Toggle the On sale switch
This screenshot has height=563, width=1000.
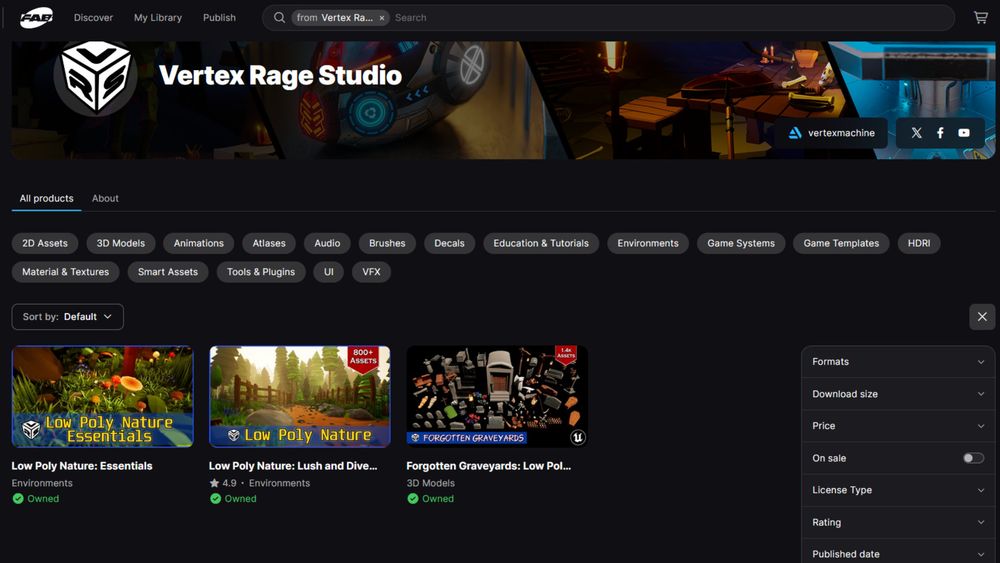pyautogui.click(x=973, y=458)
